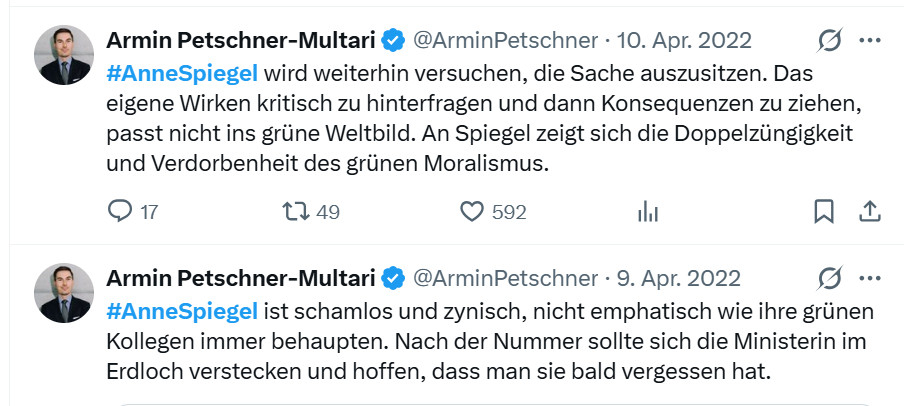
Task: Click Grok icon on first tweet
Action: (829, 40)
